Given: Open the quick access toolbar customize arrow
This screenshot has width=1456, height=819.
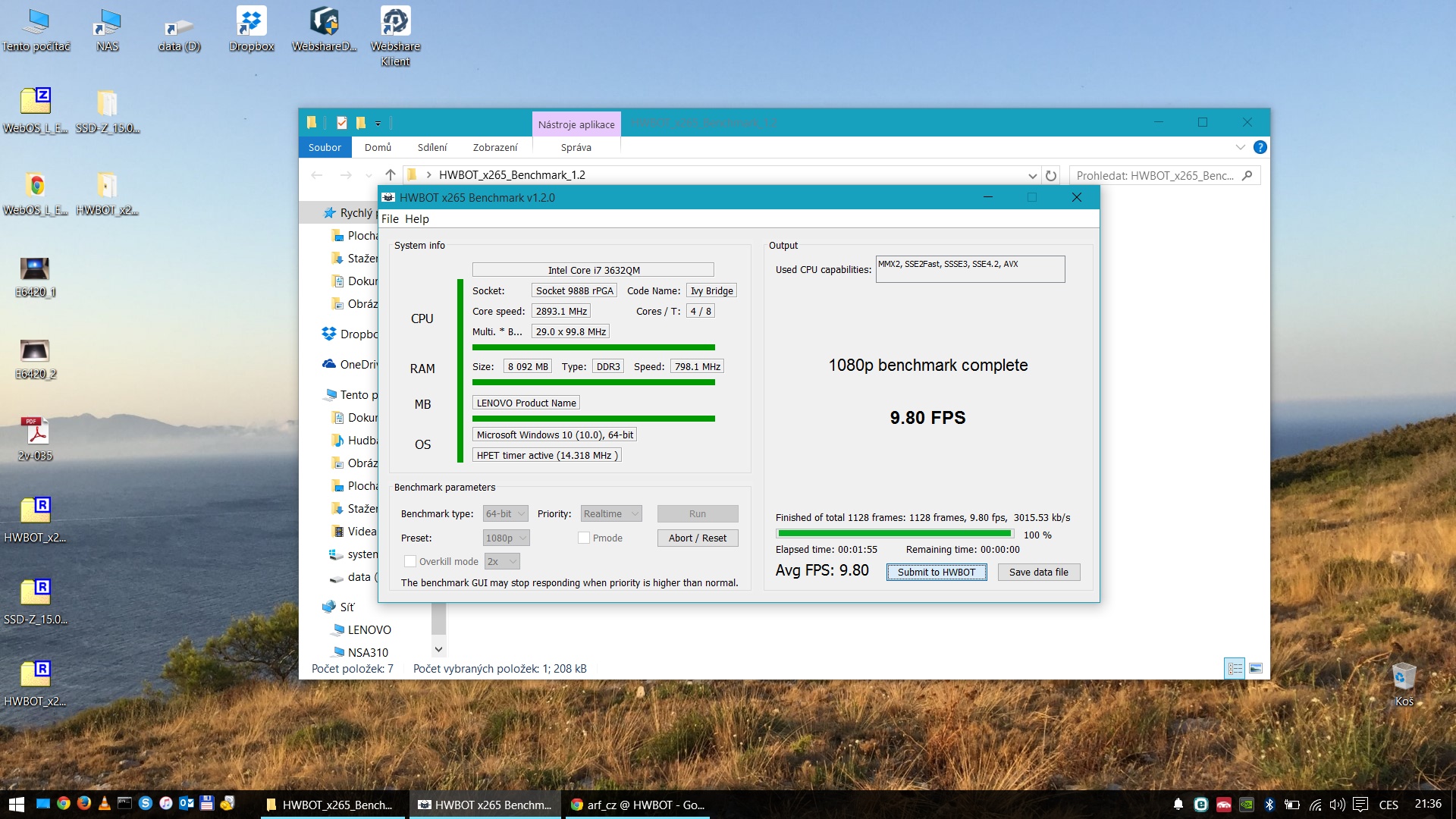Looking at the screenshot, I should (x=378, y=123).
